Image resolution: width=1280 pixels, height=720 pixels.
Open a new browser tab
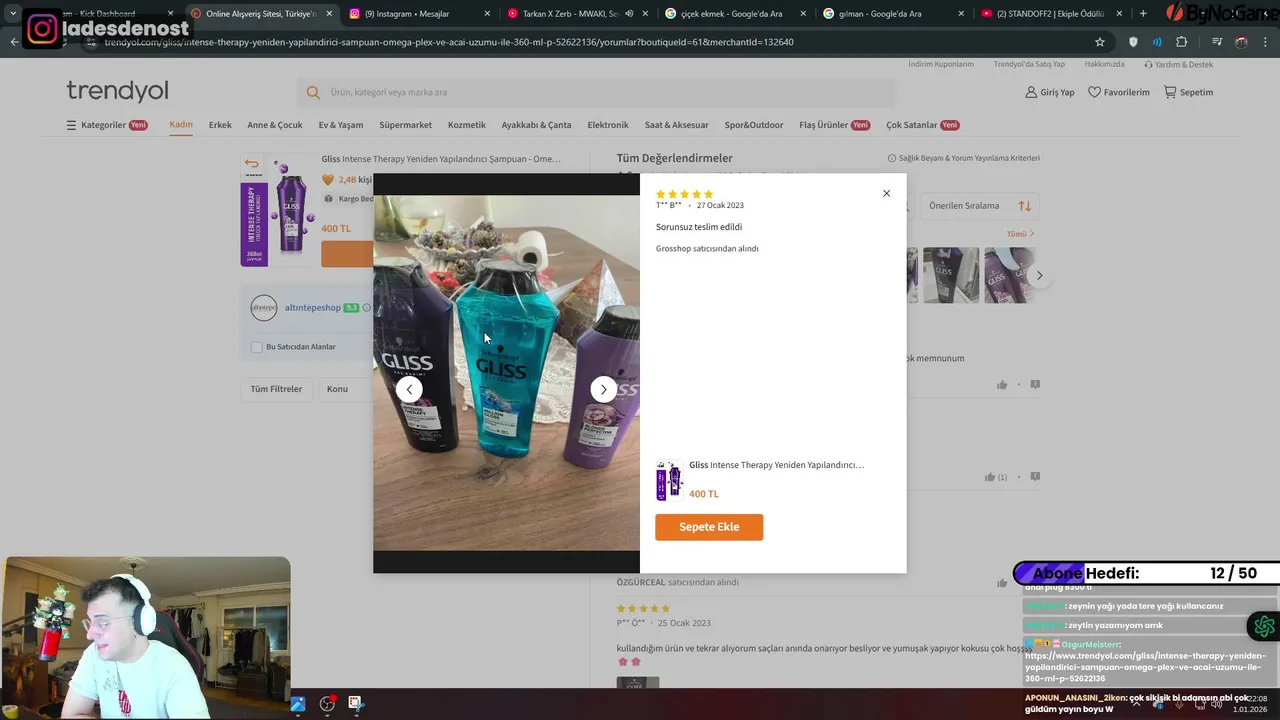tap(1143, 14)
